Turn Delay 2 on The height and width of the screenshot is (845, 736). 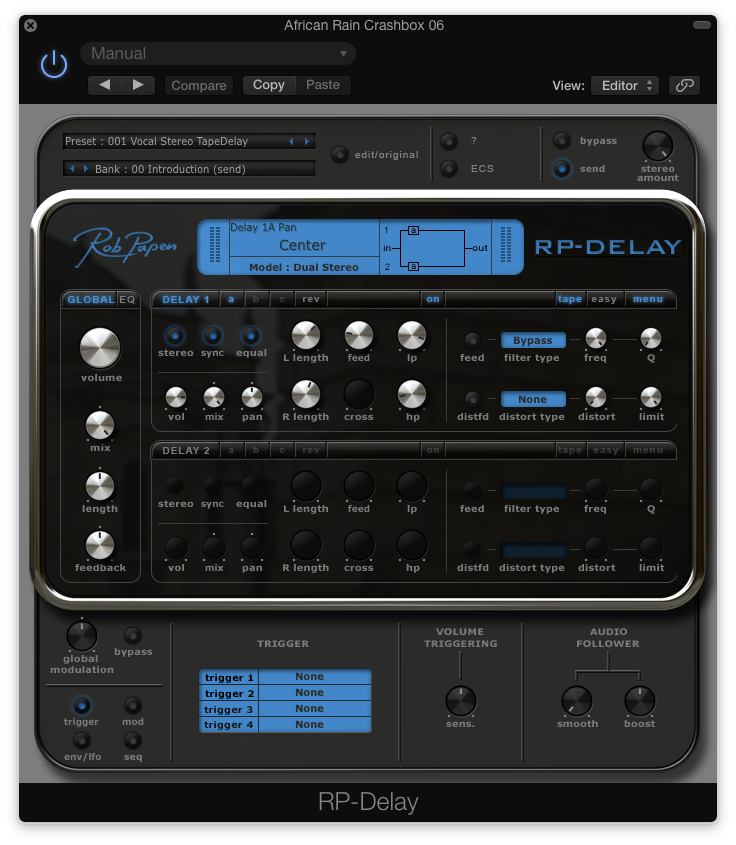[x=433, y=450]
